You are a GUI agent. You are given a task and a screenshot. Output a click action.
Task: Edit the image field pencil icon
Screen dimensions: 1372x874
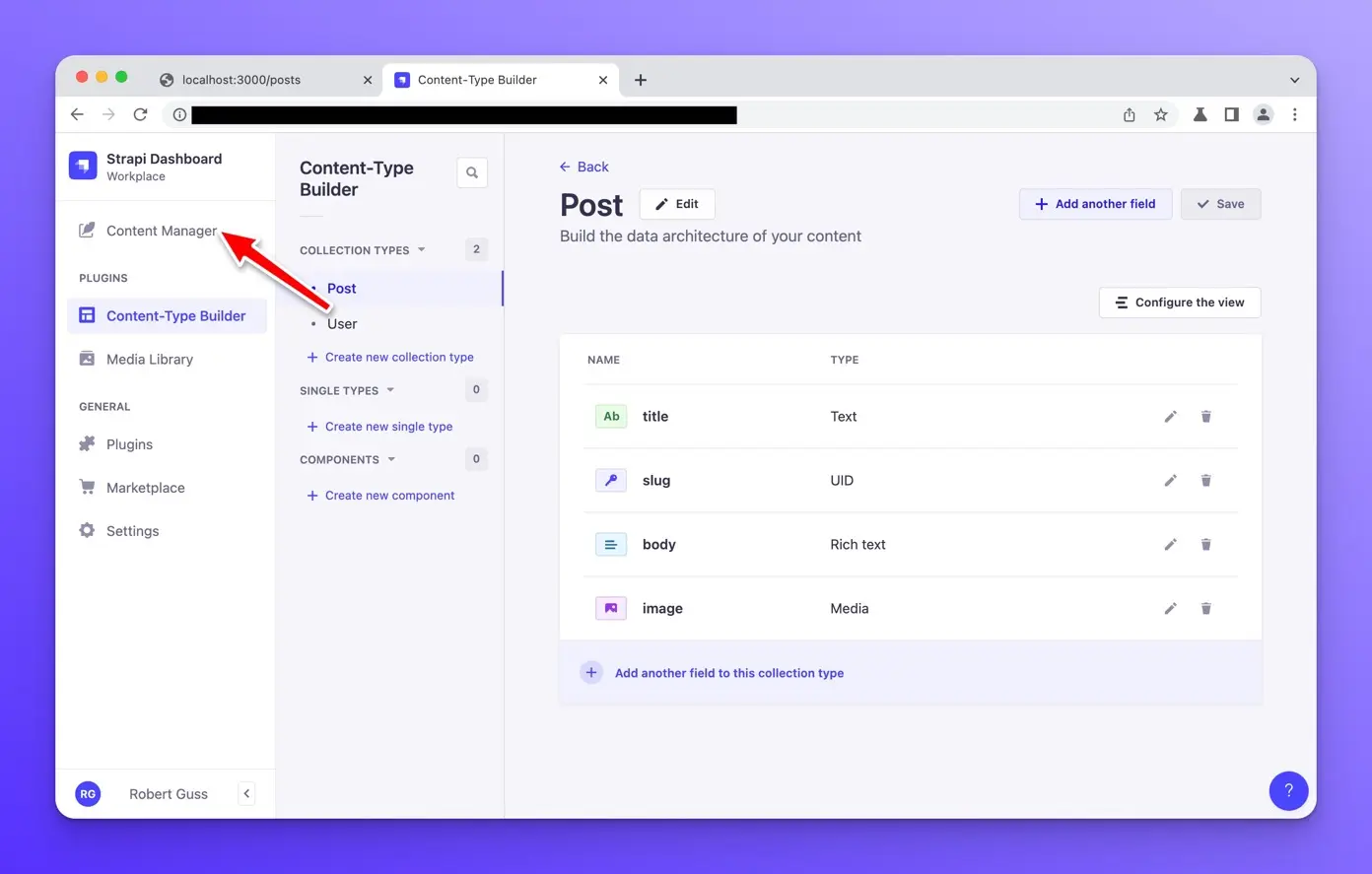click(x=1170, y=609)
